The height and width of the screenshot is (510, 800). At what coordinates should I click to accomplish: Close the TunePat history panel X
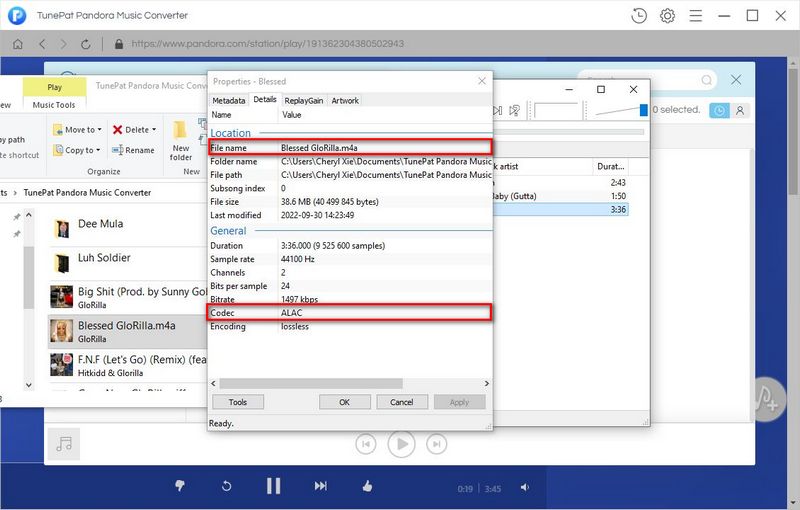click(736, 80)
